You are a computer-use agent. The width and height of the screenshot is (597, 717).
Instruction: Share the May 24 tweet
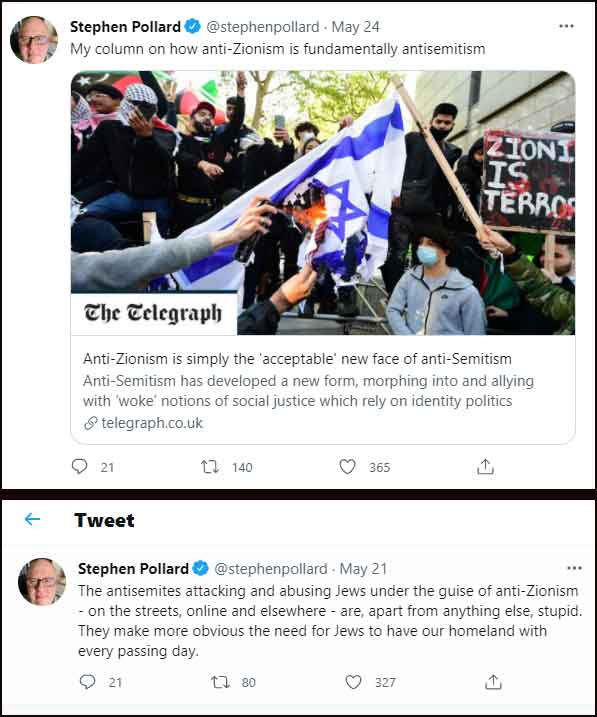(485, 466)
